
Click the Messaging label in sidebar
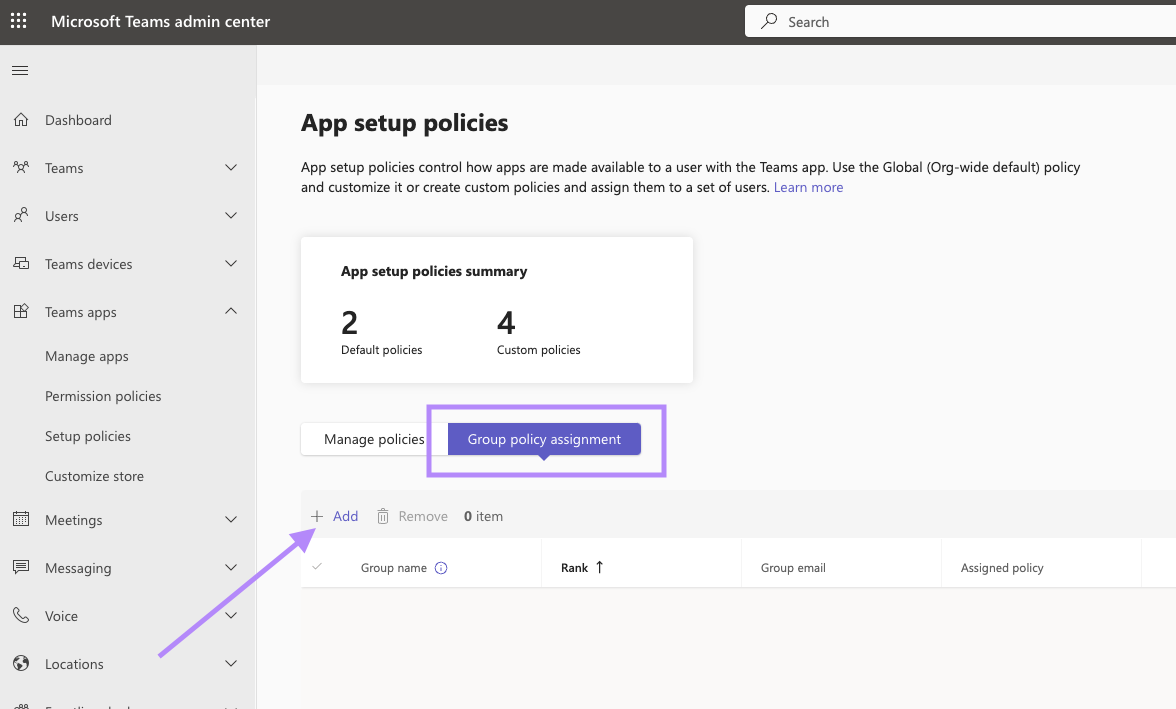point(78,568)
